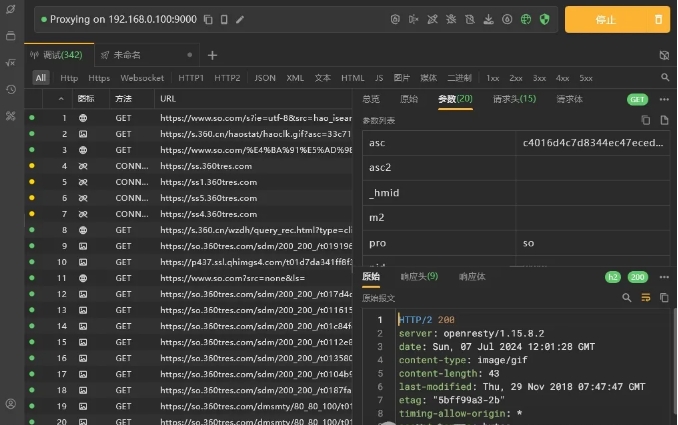Click the 2xx status filter
Viewport: 678px width, 425px height.
click(515, 77)
